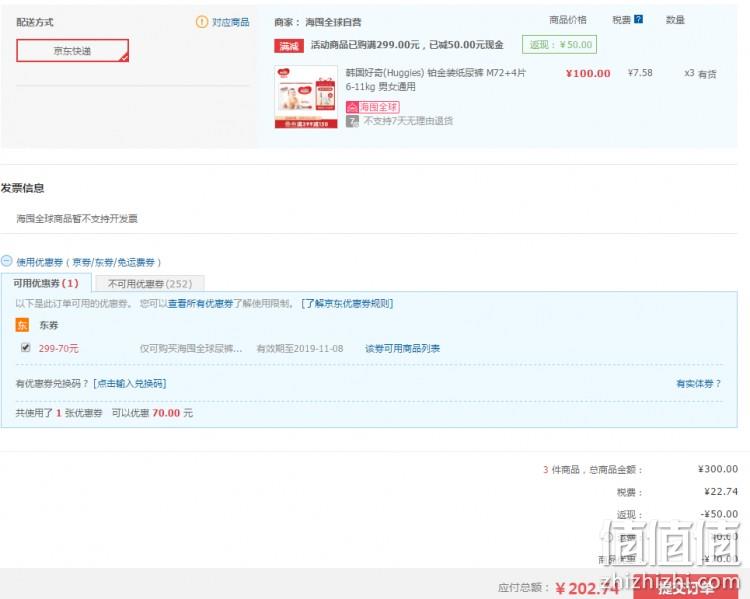Click the 海囤全球 tag icon
Screen dimensions: 750x599
[373, 107]
